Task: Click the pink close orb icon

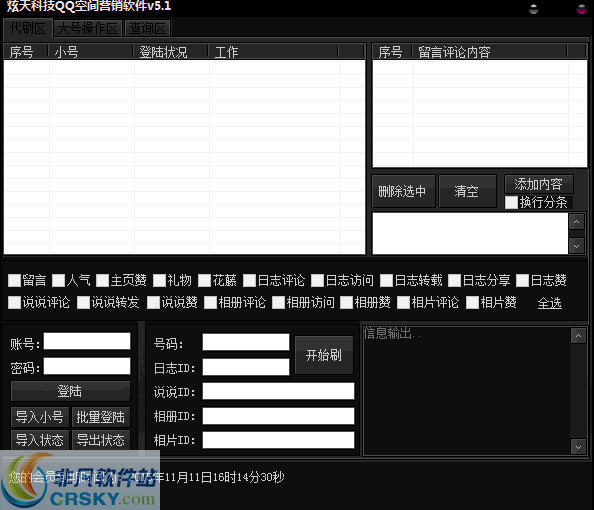Action: click(582, 9)
